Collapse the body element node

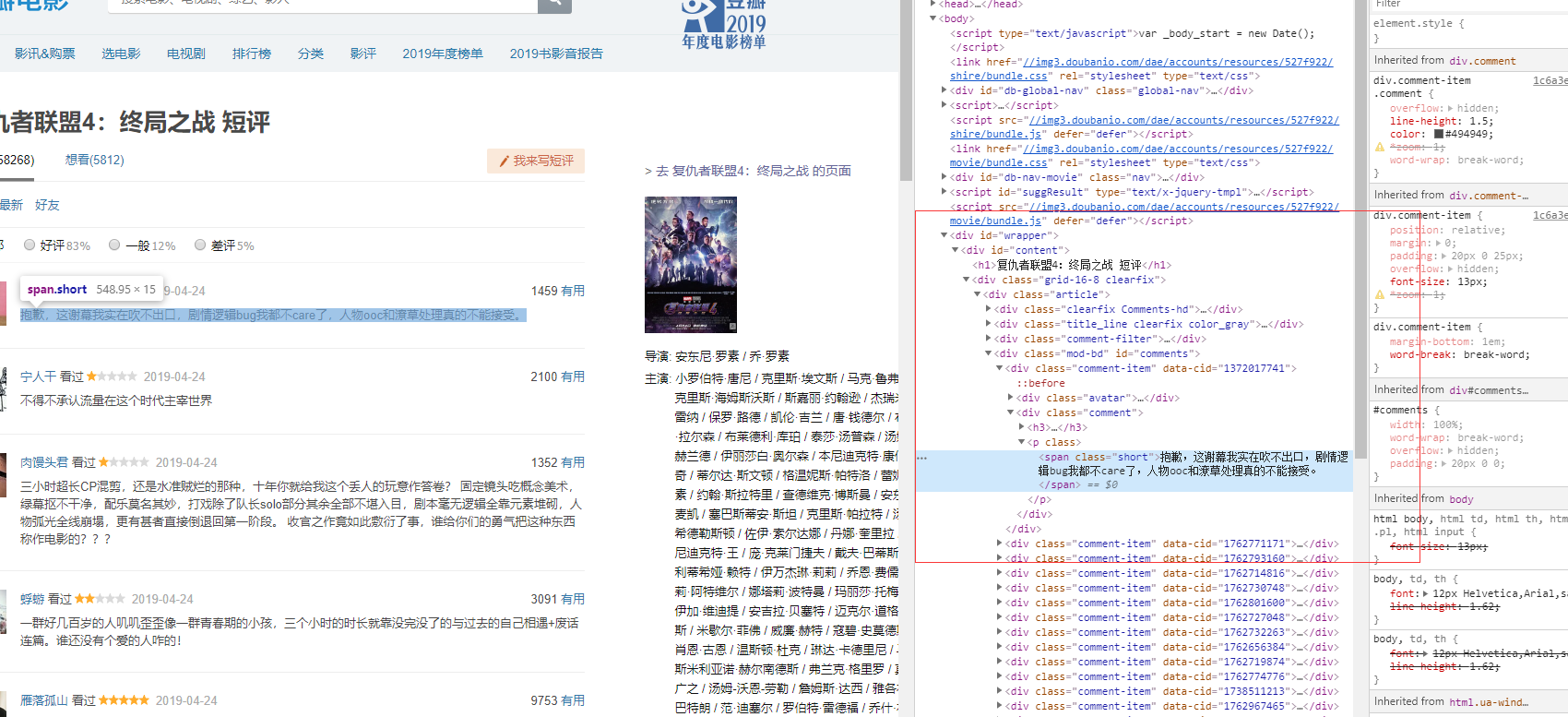(x=933, y=18)
